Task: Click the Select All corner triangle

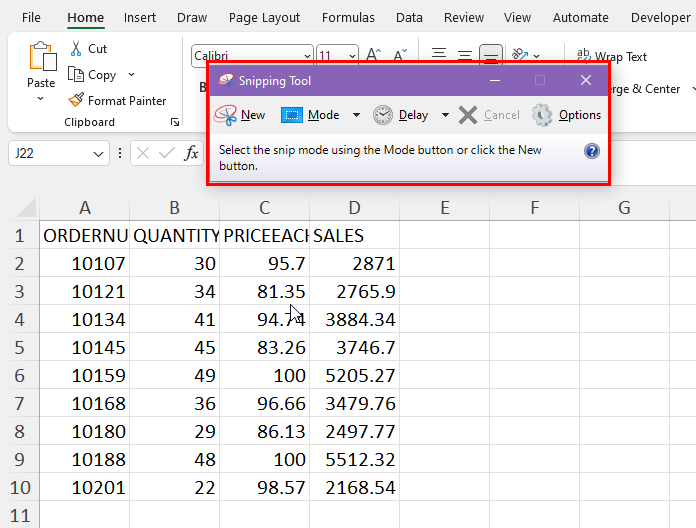Action: [x=26, y=207]
